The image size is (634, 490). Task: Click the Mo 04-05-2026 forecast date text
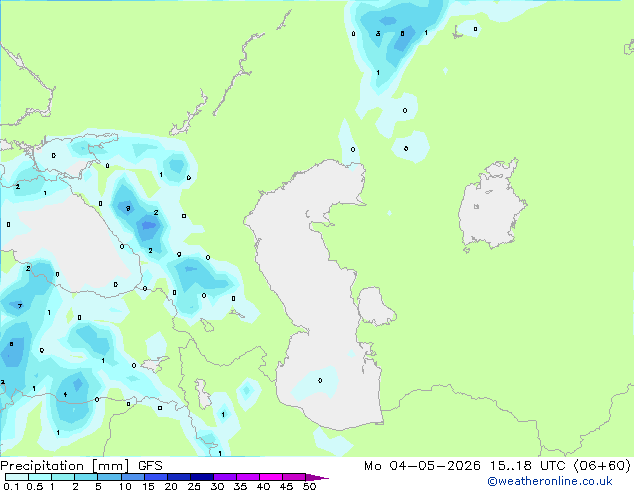(422, 466)
